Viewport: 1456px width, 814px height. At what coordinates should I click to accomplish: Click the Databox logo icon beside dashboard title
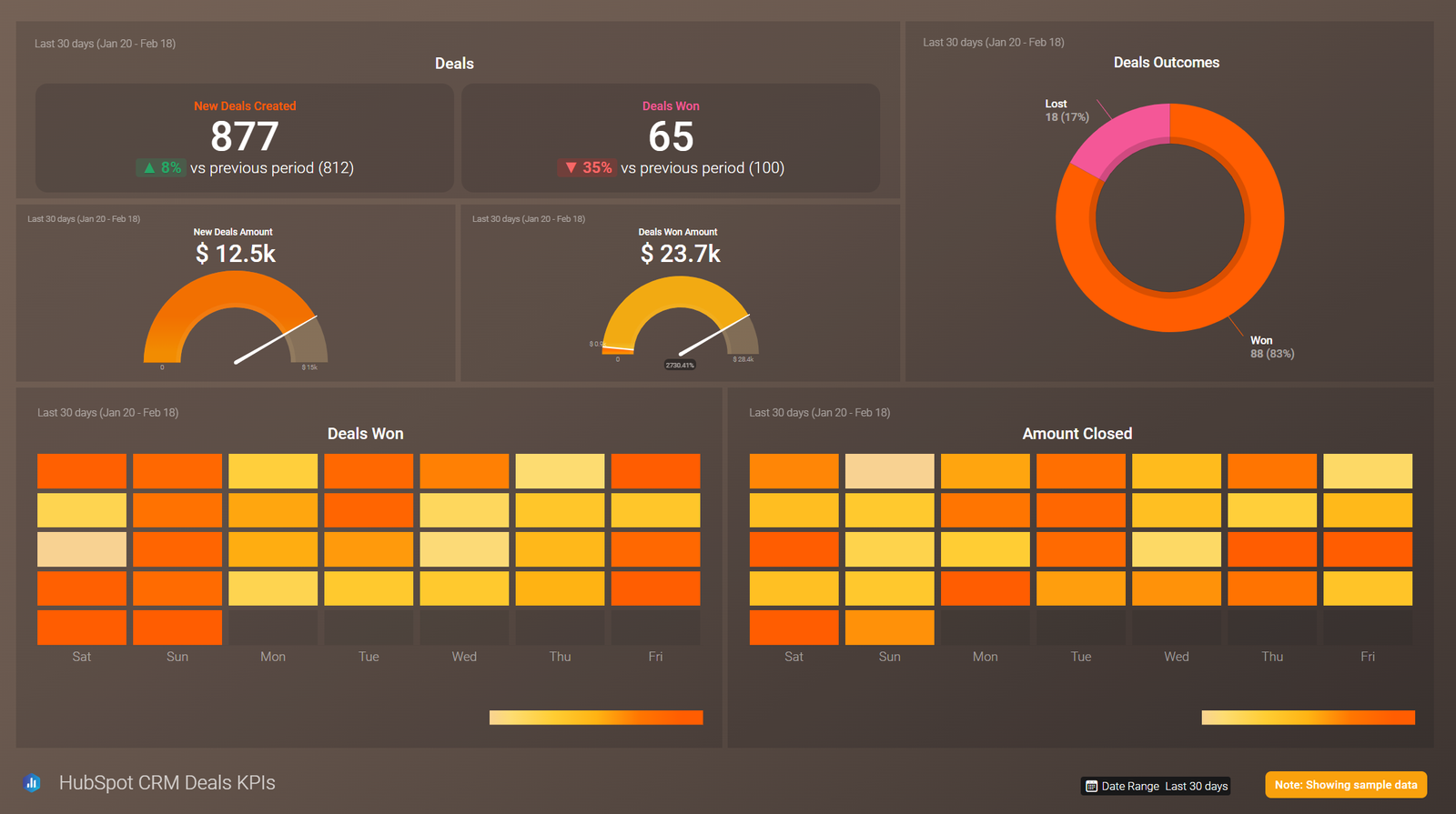(x=32, y=783)
